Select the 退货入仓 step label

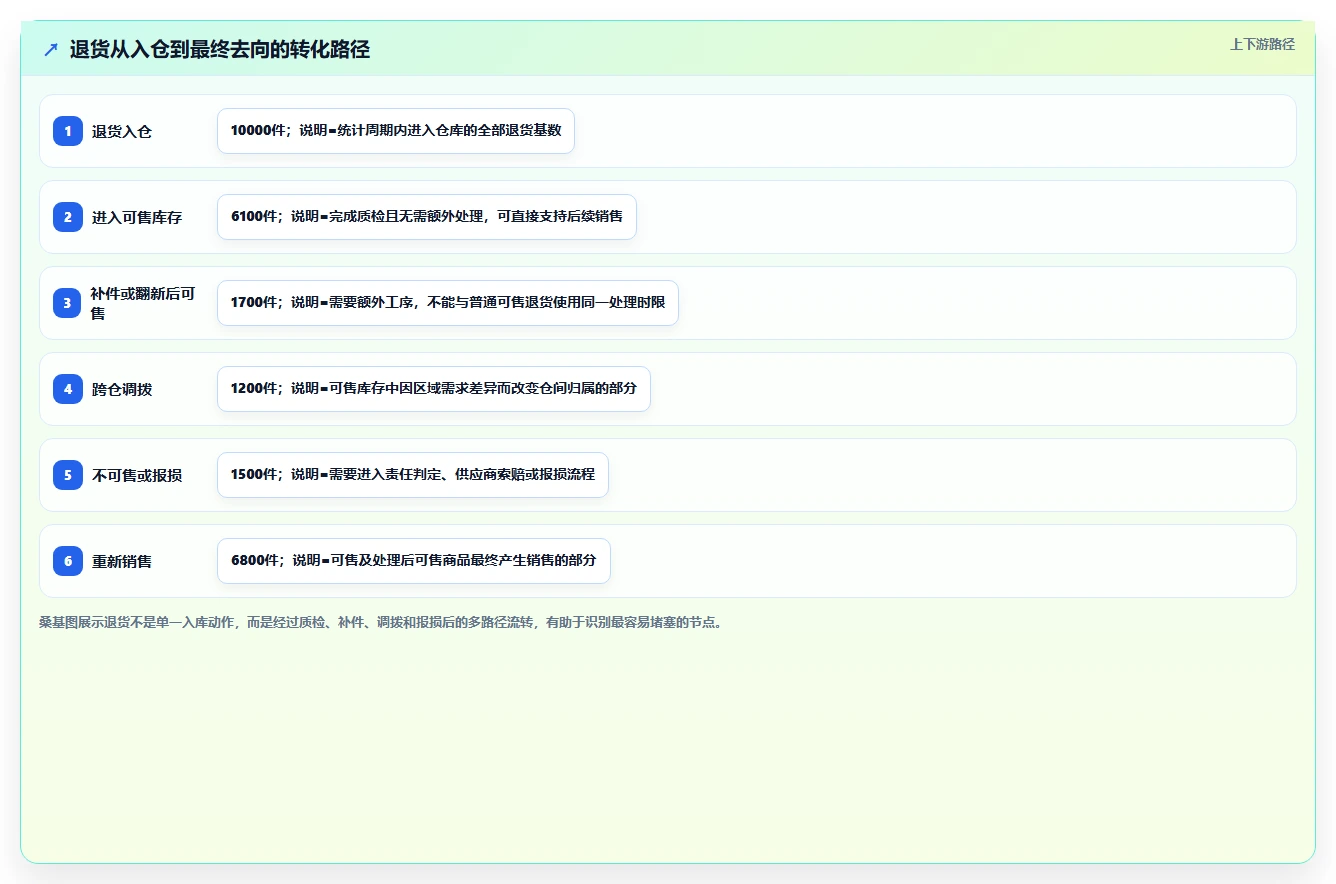click(122, 131)
